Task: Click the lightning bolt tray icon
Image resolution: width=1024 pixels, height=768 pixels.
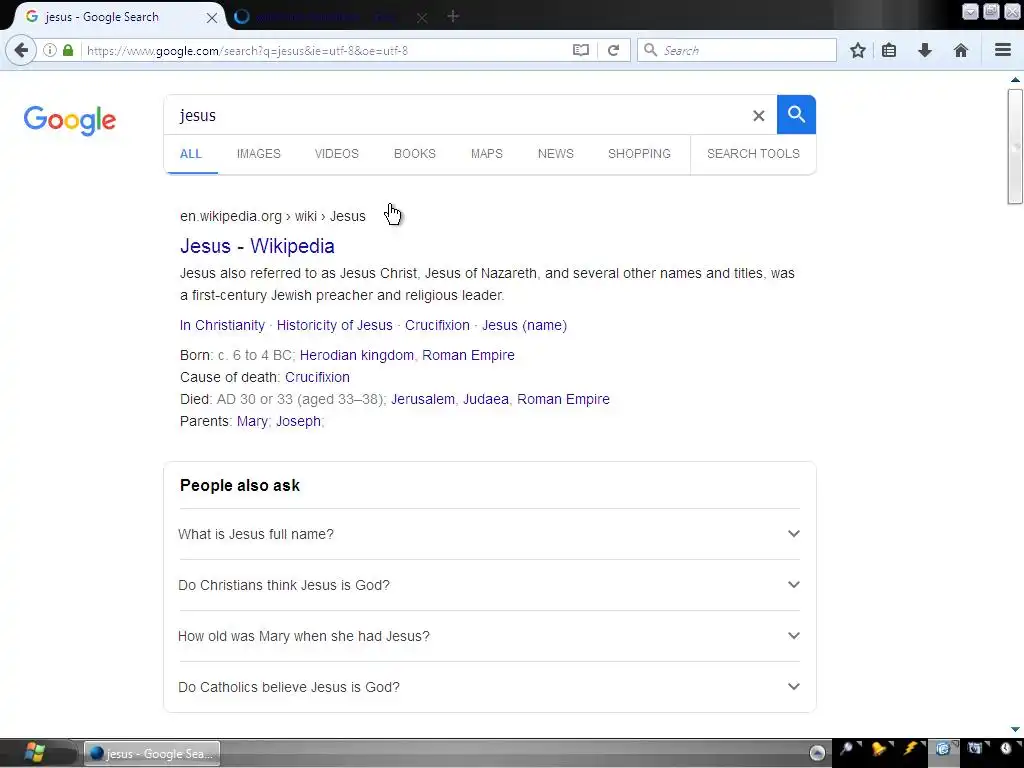Action: (912, 749)
